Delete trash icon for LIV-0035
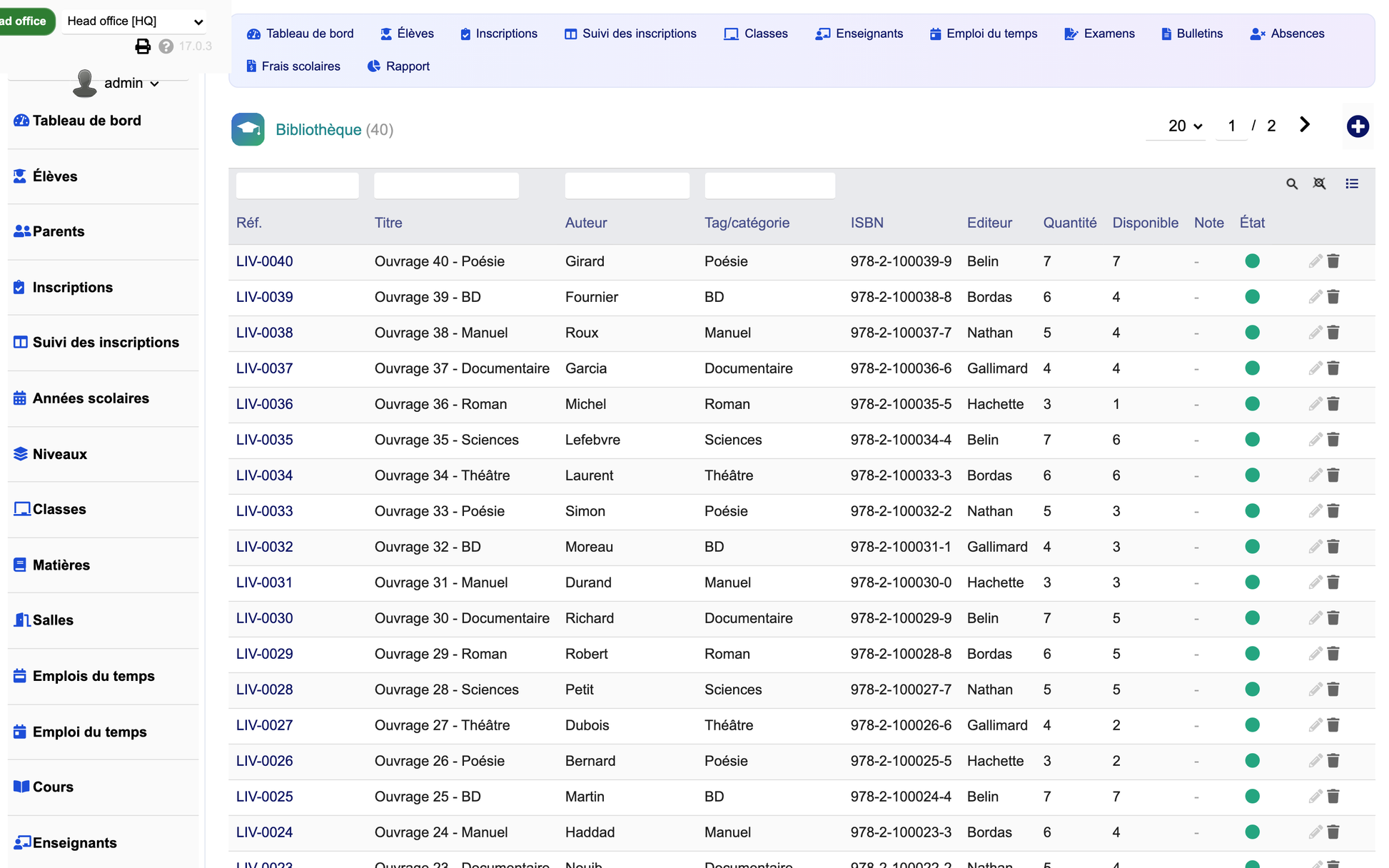This screenshot has width=1389, height=868. click(x=1333, y=440)
